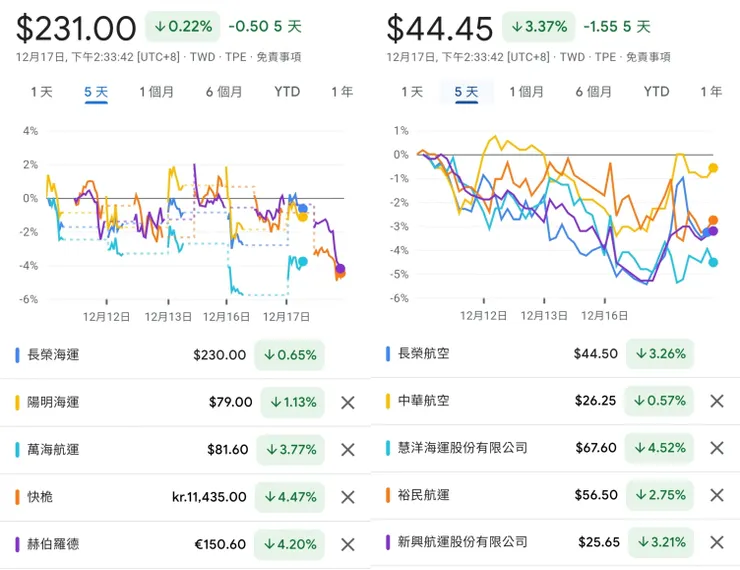Click the ↓2.75% badge for 裕民航運

pyautogui.click(x=660, y=495)
